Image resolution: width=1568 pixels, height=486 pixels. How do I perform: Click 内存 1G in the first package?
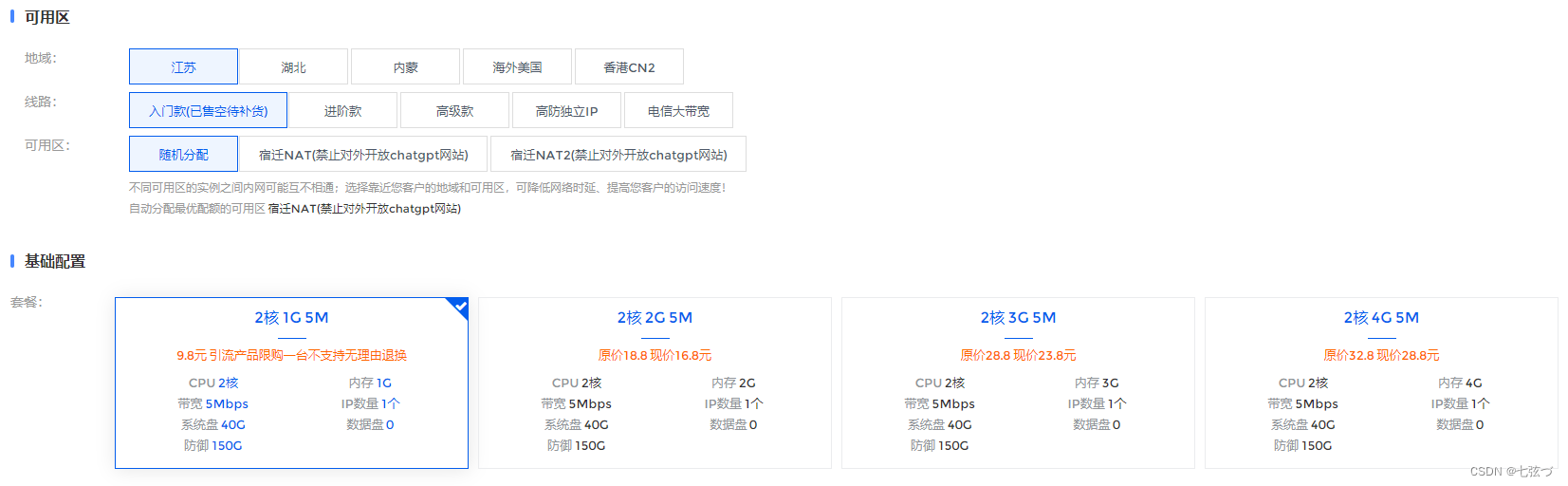370,383
